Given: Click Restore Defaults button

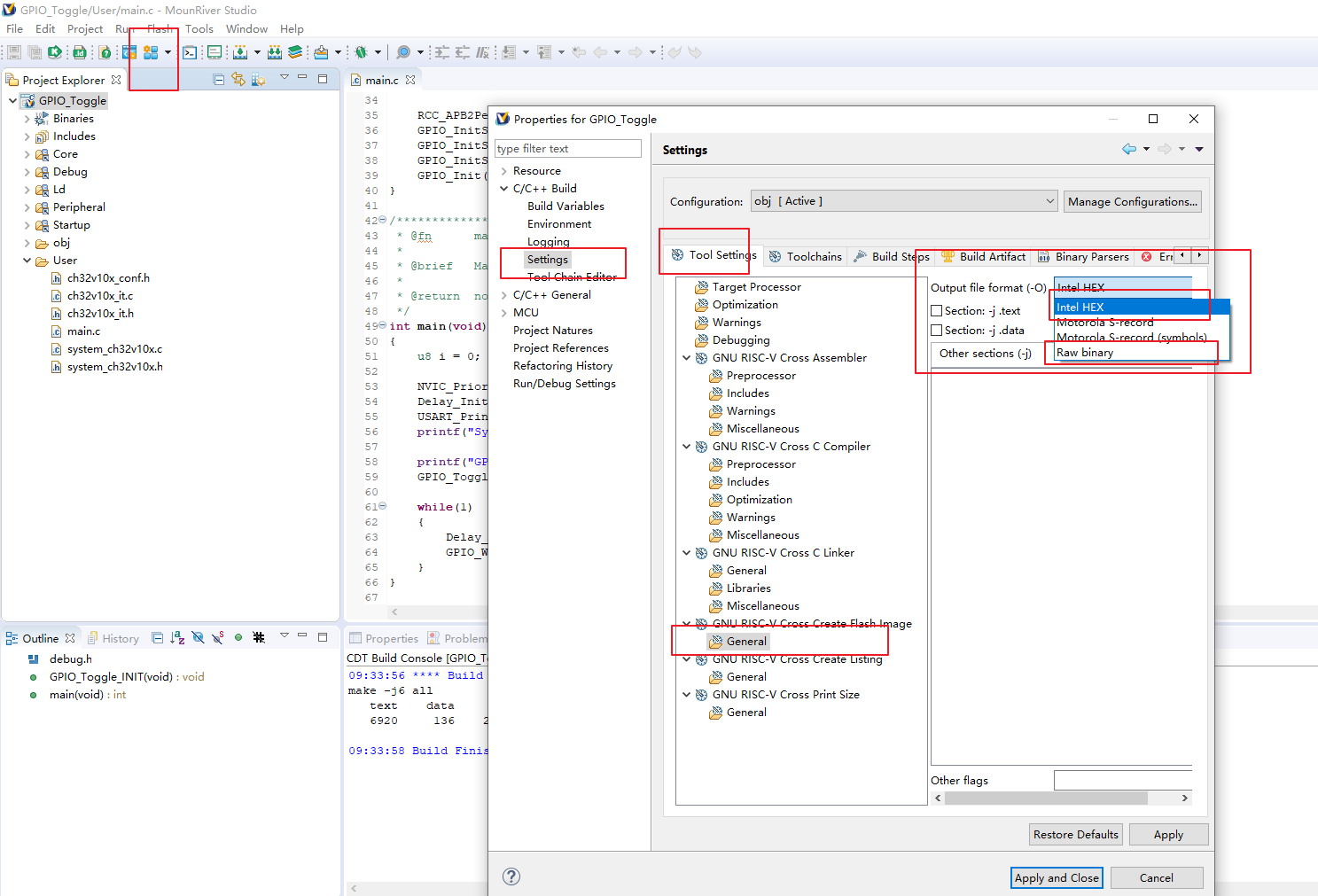Looking at the screenshot, I should pos(1076,834).
